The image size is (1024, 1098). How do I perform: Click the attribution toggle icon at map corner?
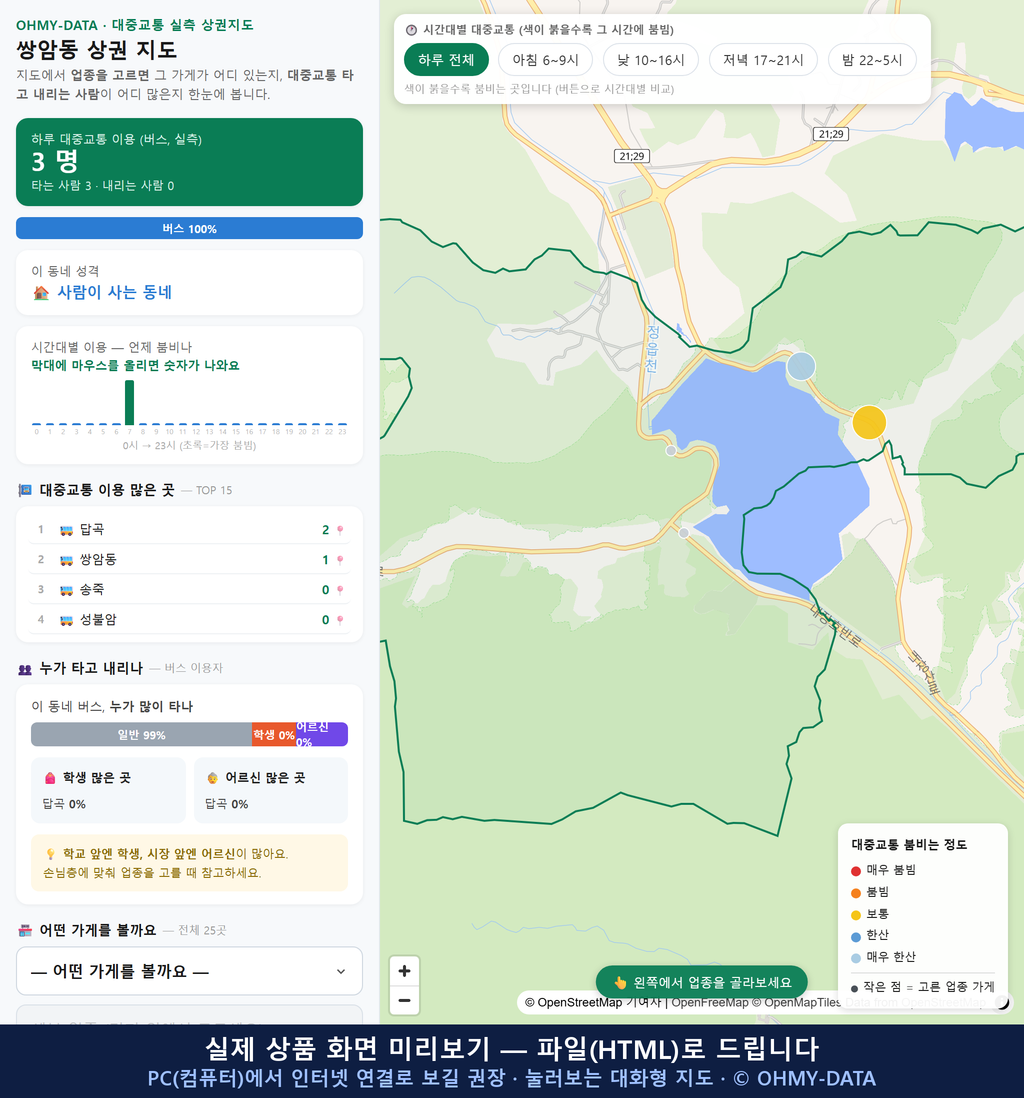click(1002, 1003)
